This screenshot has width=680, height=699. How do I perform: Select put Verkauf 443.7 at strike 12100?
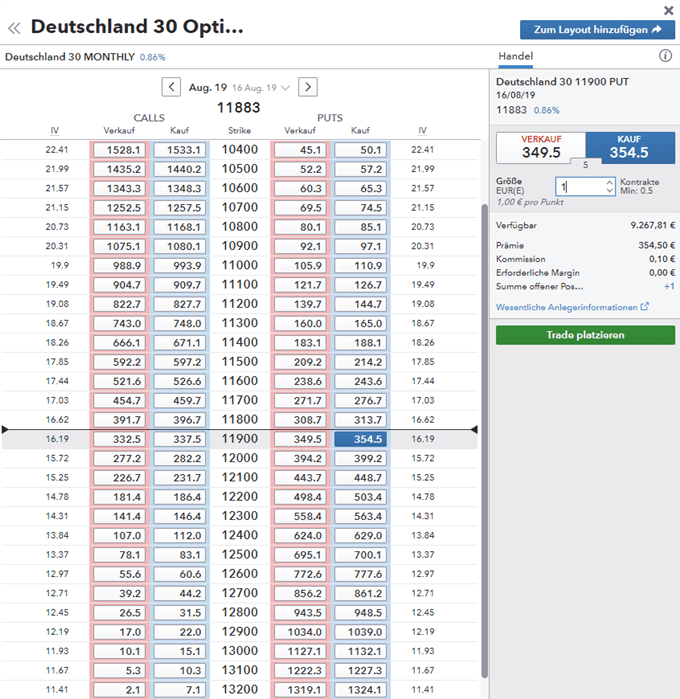coord(300,477)
